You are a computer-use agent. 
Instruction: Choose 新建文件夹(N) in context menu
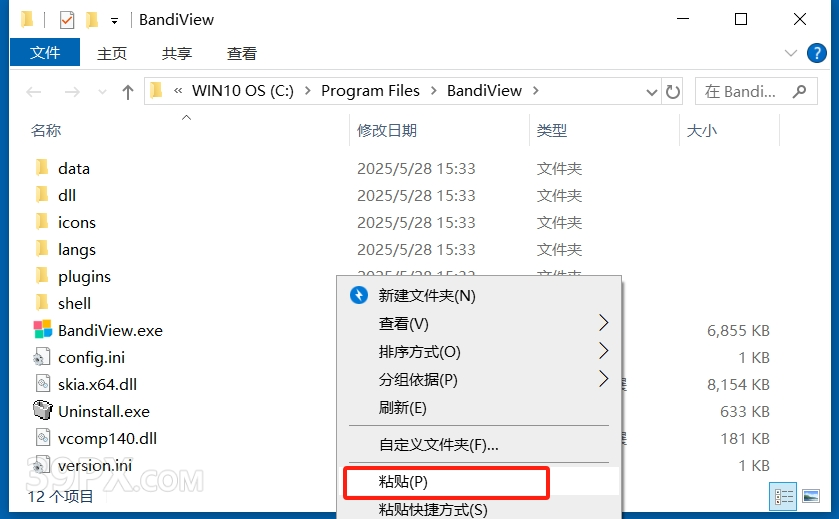(x=479, y=295)
